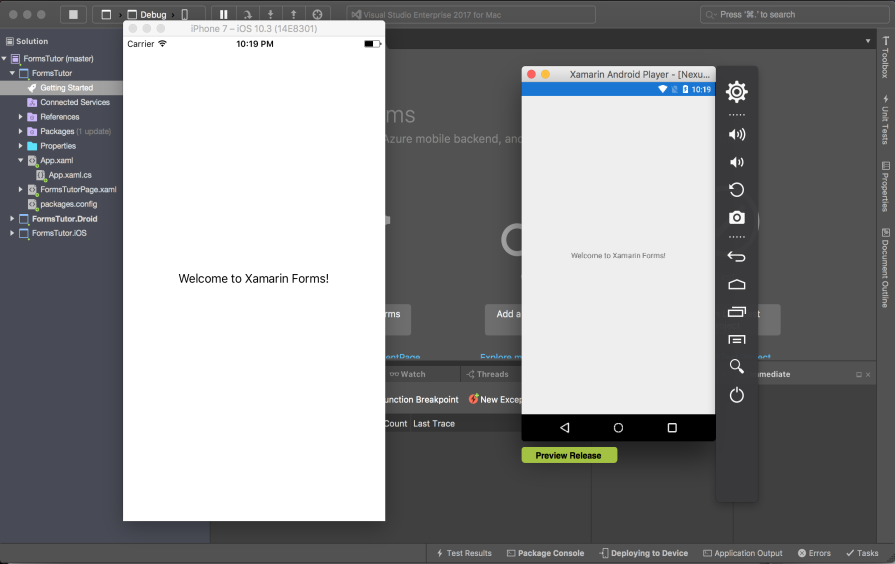Image resolution: width=895 pixels, height=564 pixels.
Task: Collapse the App.xaml node
Action: pyautogui.click(x=21, y=160)
